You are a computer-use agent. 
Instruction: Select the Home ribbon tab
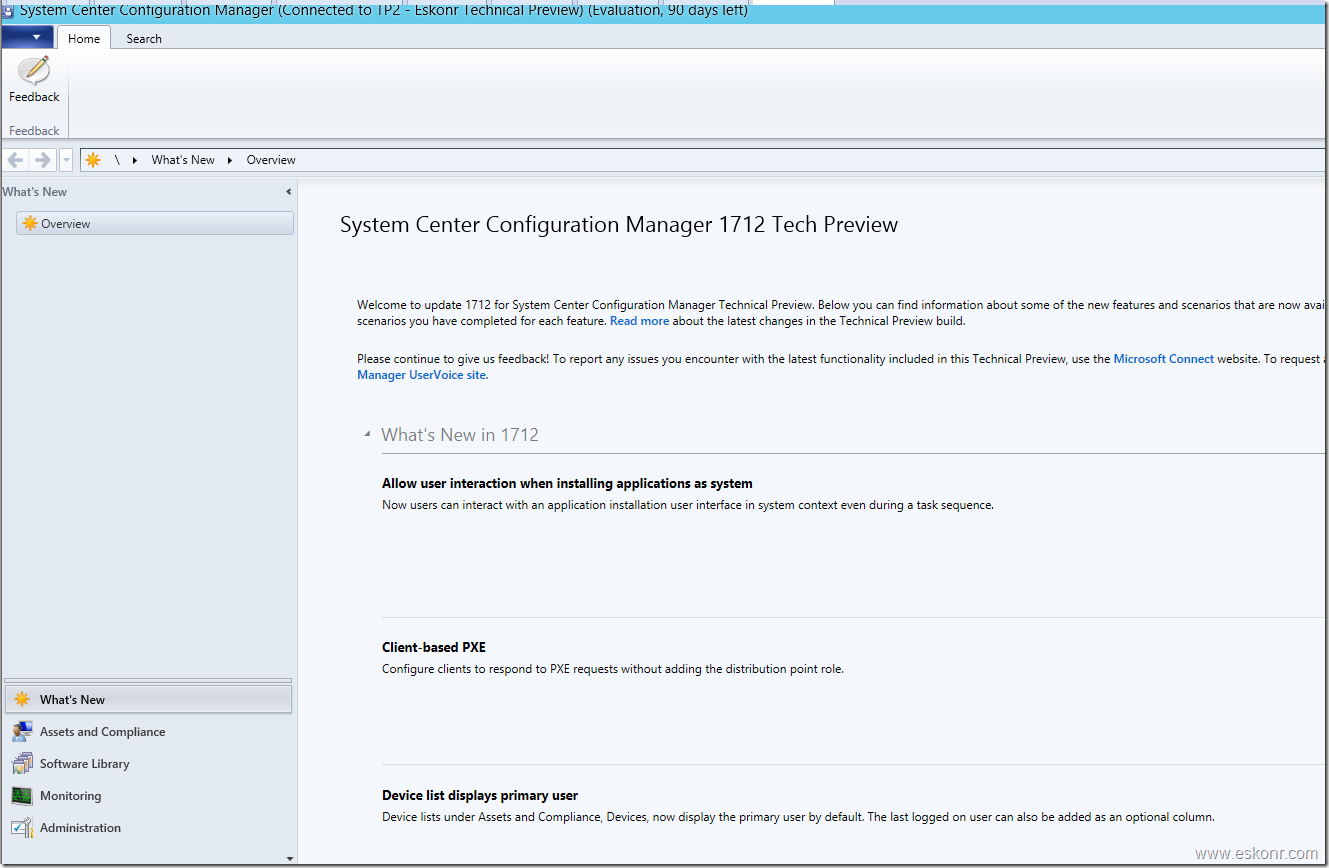(83, 38)
